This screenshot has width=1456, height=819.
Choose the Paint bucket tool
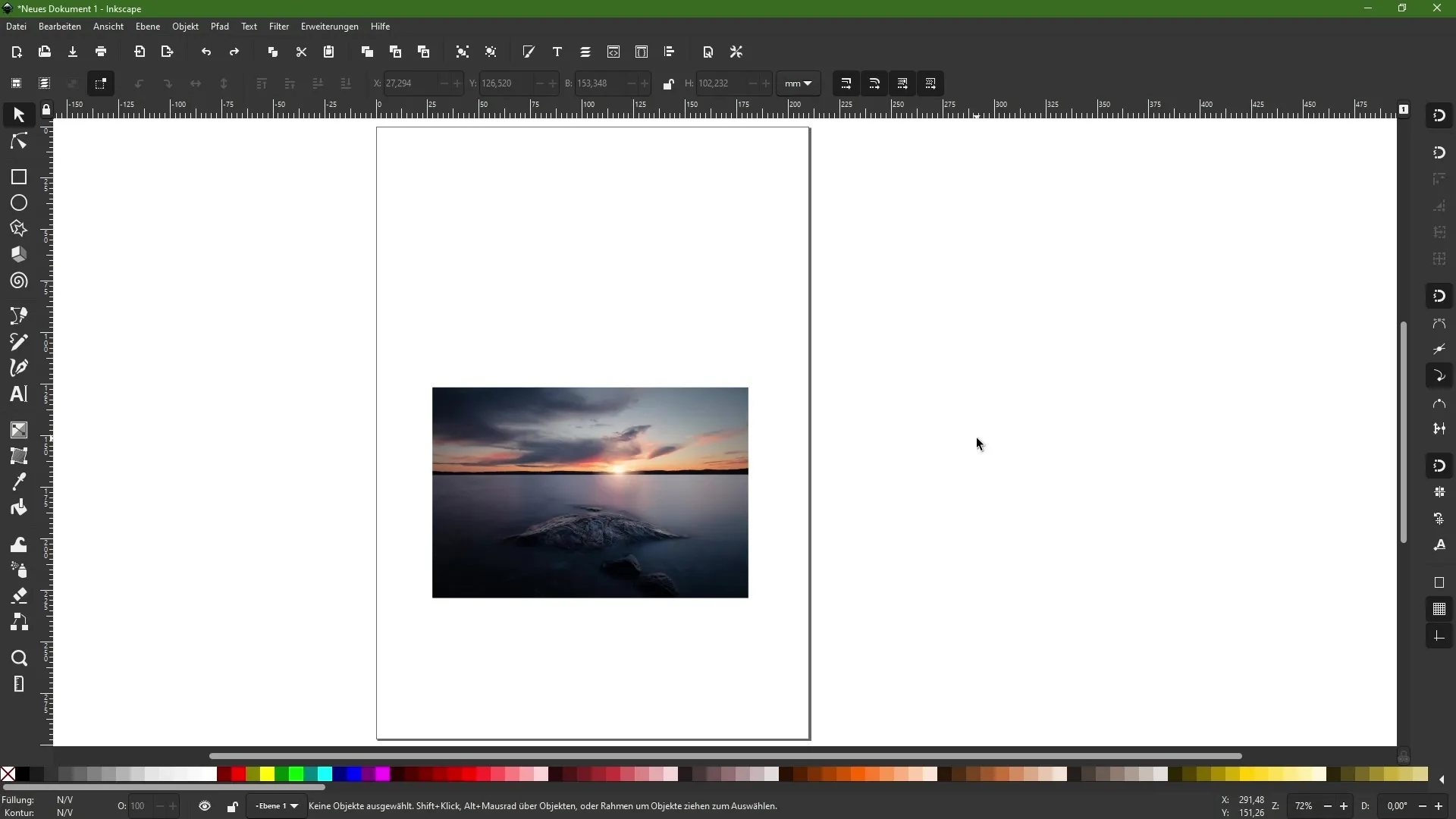tap(19, 508)
